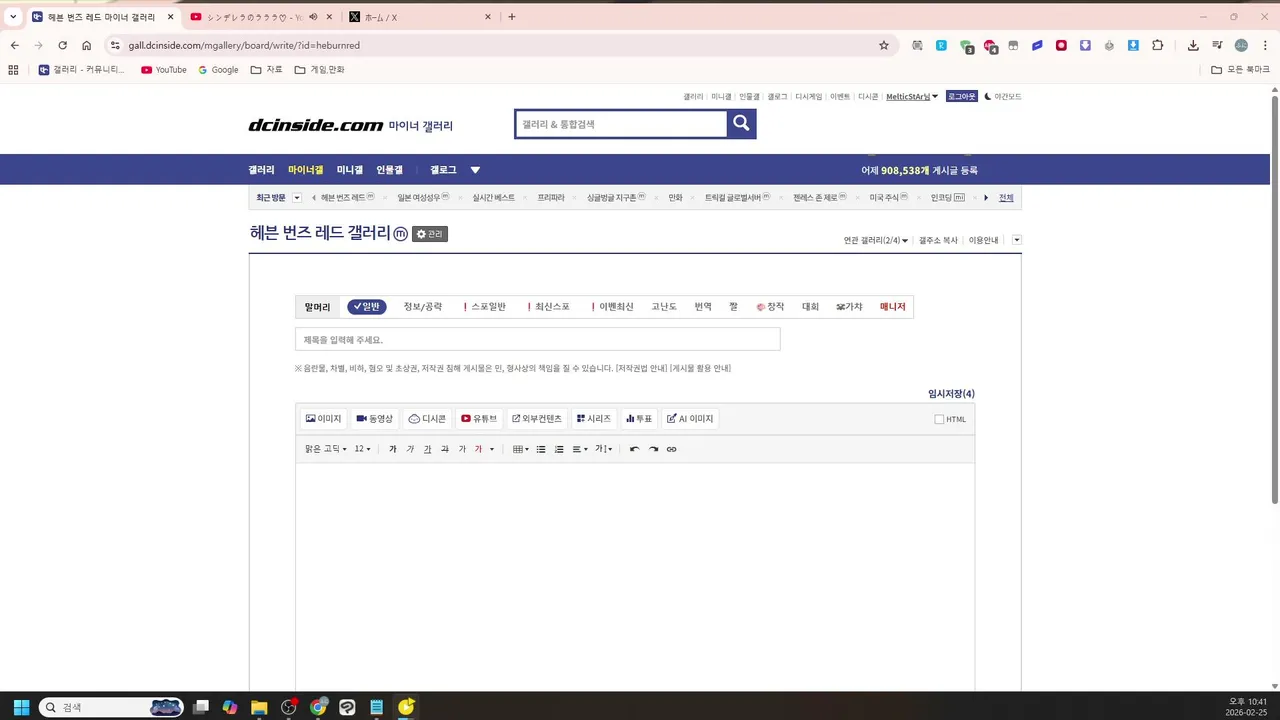
Task: Check the HTML mode checkbox
Action: tap(939, 419)
